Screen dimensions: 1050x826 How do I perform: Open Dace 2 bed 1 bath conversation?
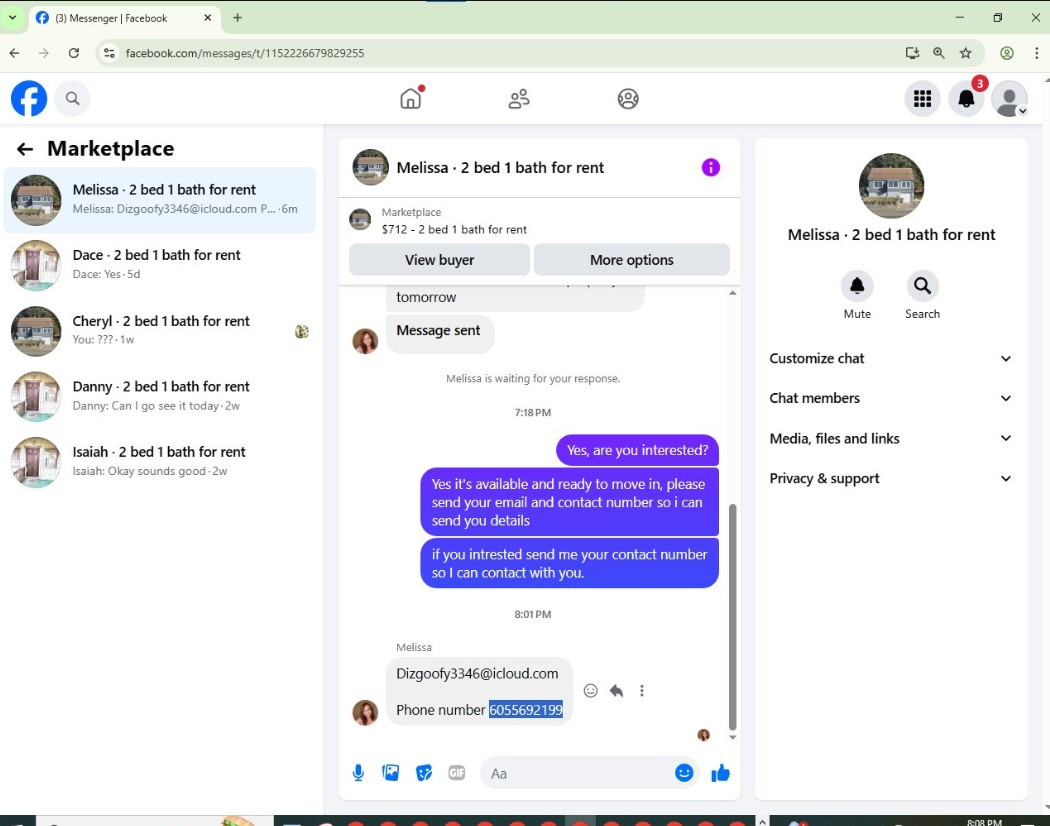[x=159, y=265]
